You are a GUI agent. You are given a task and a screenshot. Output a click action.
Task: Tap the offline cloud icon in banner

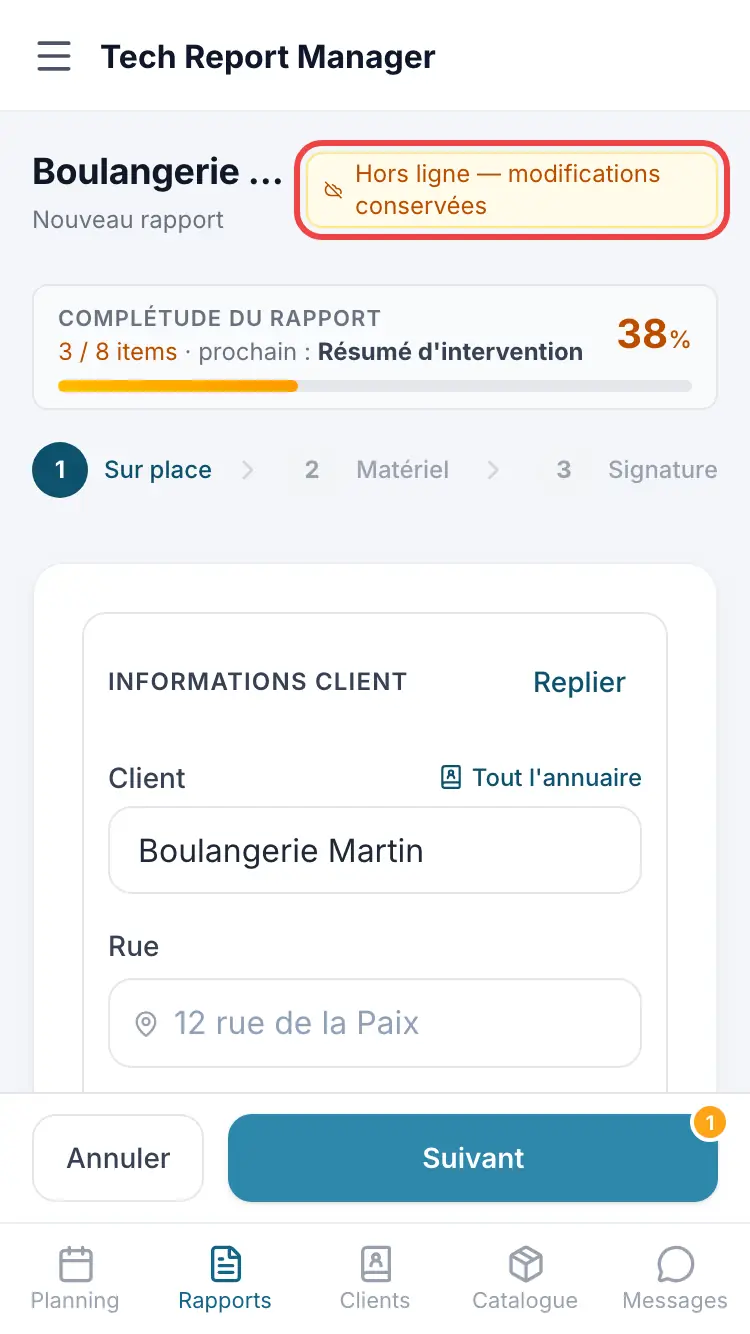(334, 190)
